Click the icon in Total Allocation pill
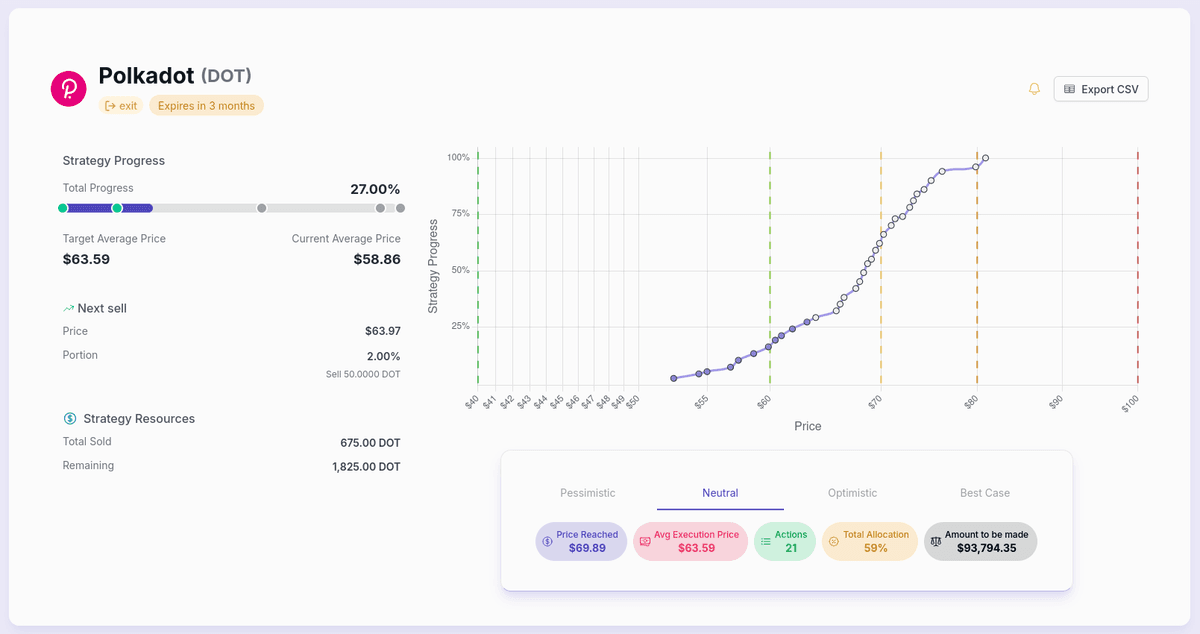 point(834,541)
